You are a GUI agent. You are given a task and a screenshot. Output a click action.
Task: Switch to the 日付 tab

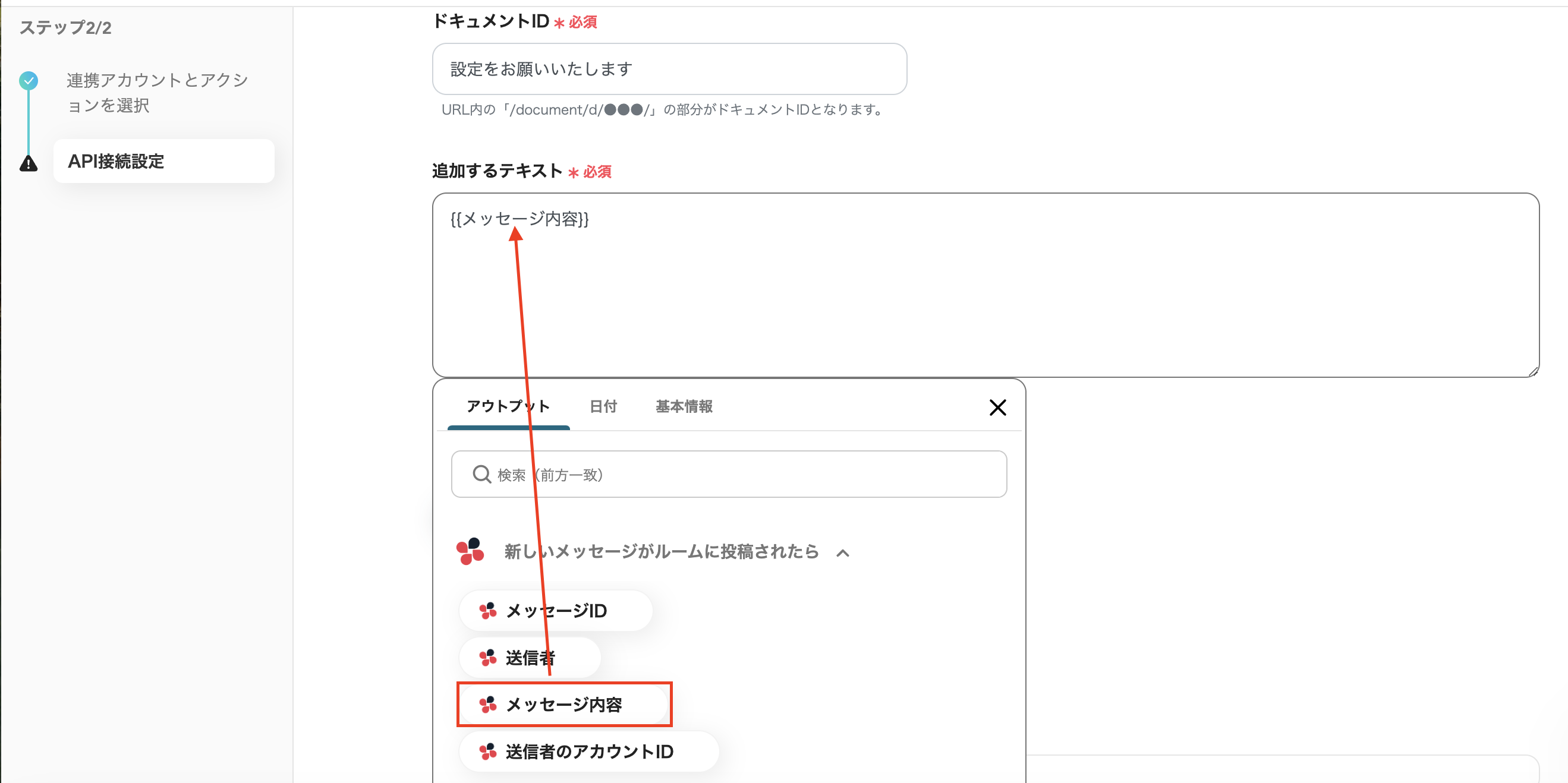603,406
